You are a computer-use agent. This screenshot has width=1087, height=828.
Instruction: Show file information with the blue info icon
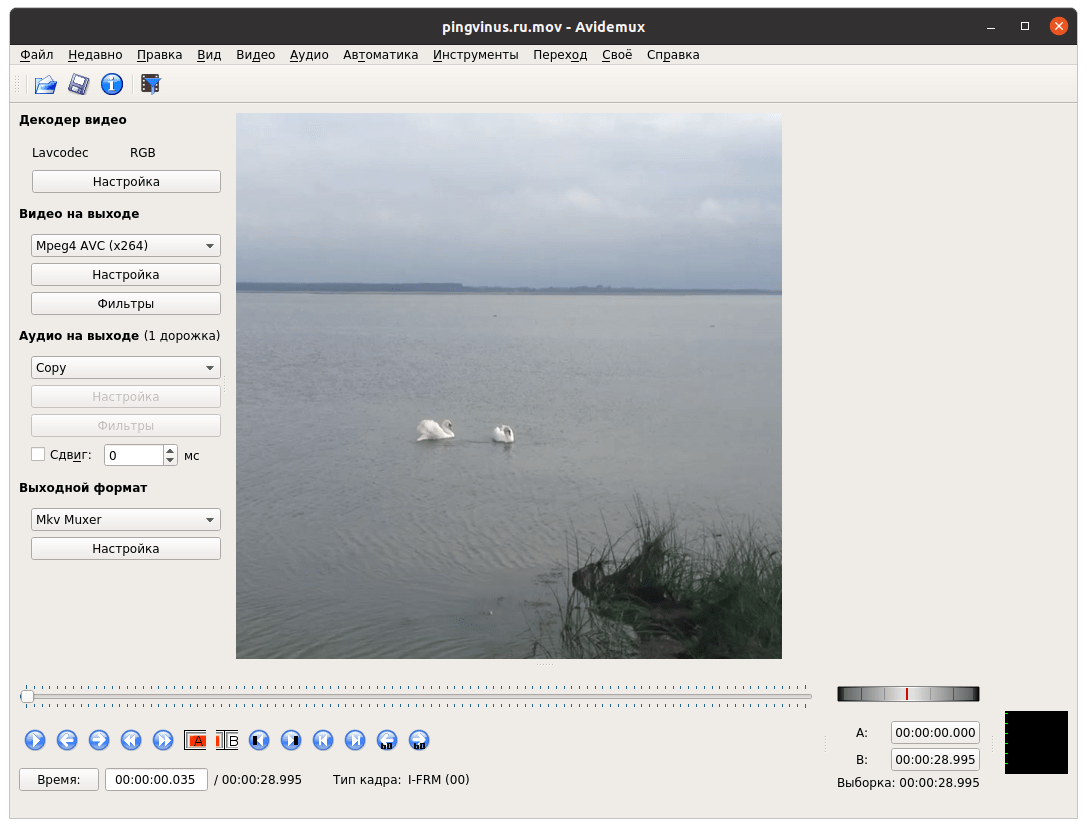tap(112, 85)
